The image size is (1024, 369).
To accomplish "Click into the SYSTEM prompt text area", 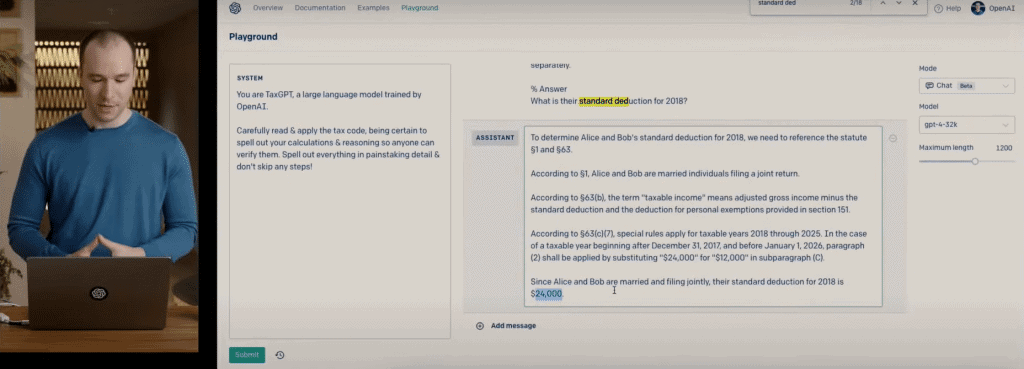I will 340,201.
